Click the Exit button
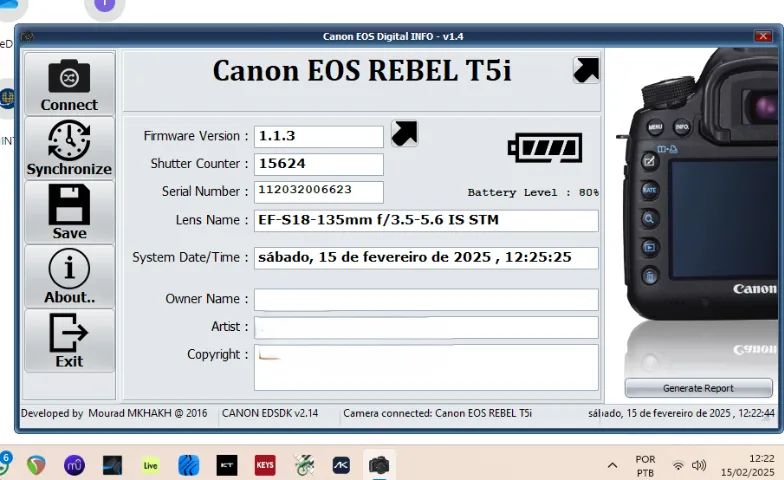 [69, 340]
